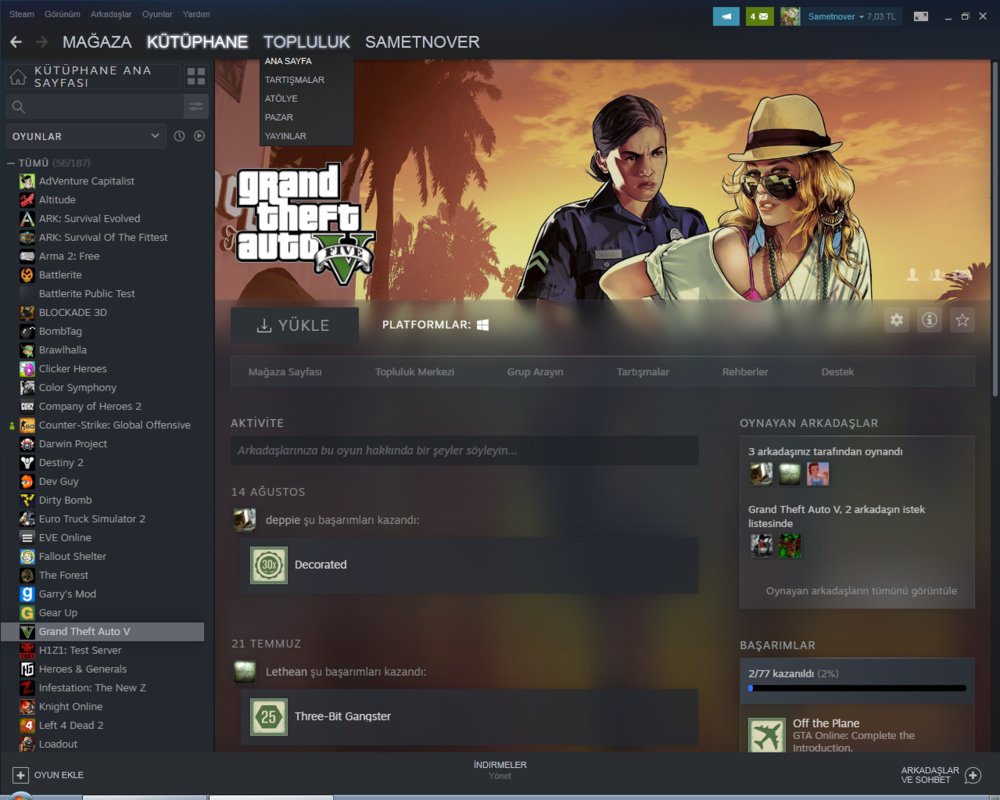Select PAZAR from the Topluluk menu
Viewport: 1000px width, 800px height.
click(x=279, y=117)
